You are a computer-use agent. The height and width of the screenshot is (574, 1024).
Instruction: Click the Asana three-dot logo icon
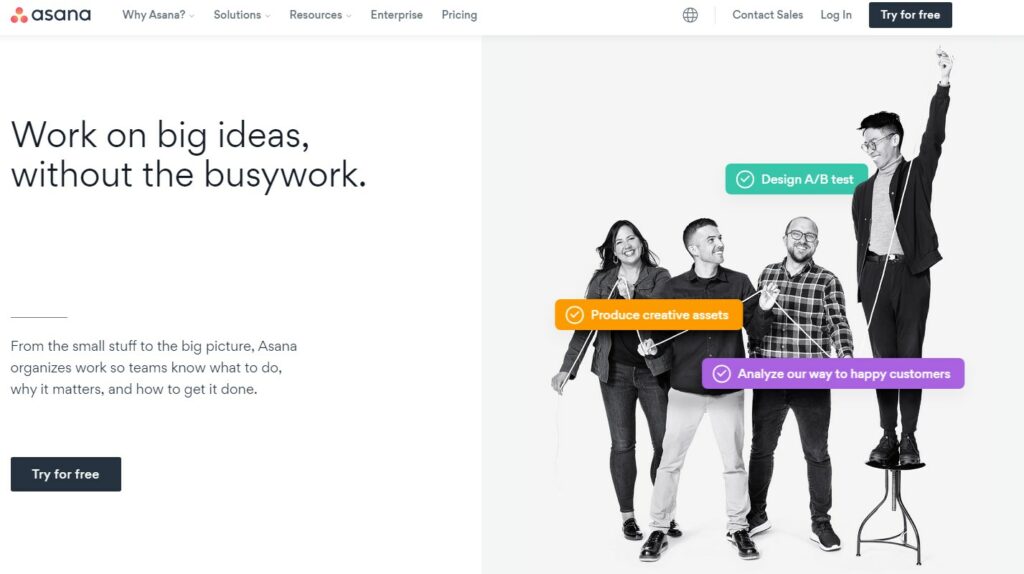(x=19, y=15)
